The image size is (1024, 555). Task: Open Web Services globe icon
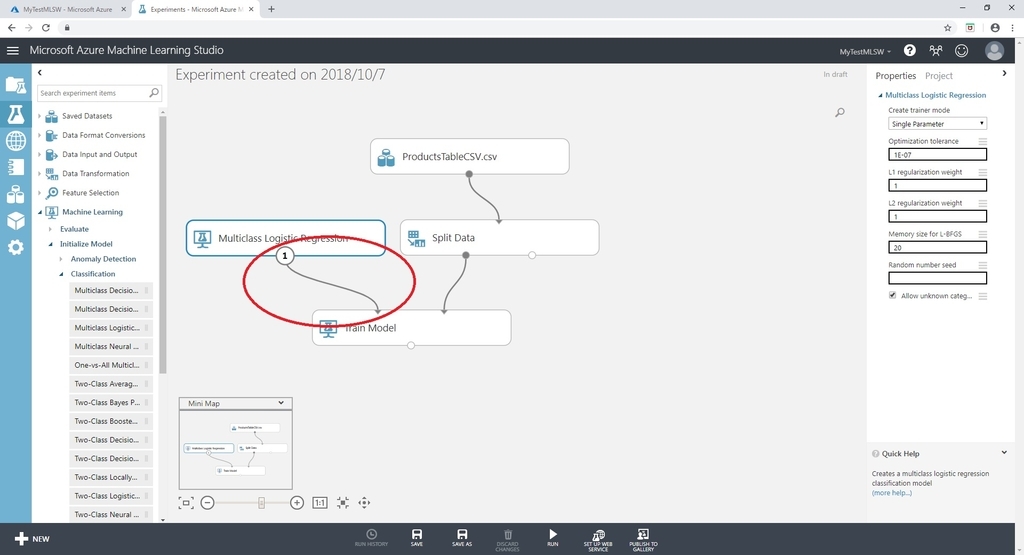click(x=16, y=140)
